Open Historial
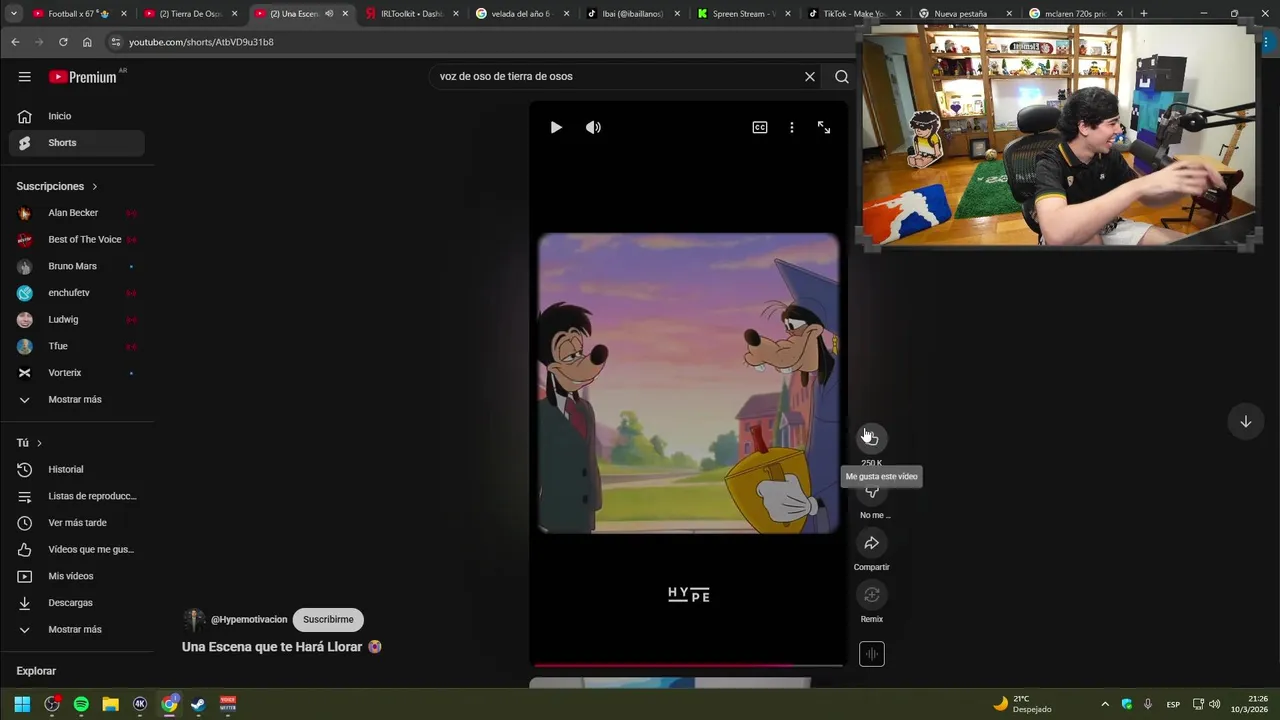The width and height of the screenshot is (1280, 720). coord(77,469)
